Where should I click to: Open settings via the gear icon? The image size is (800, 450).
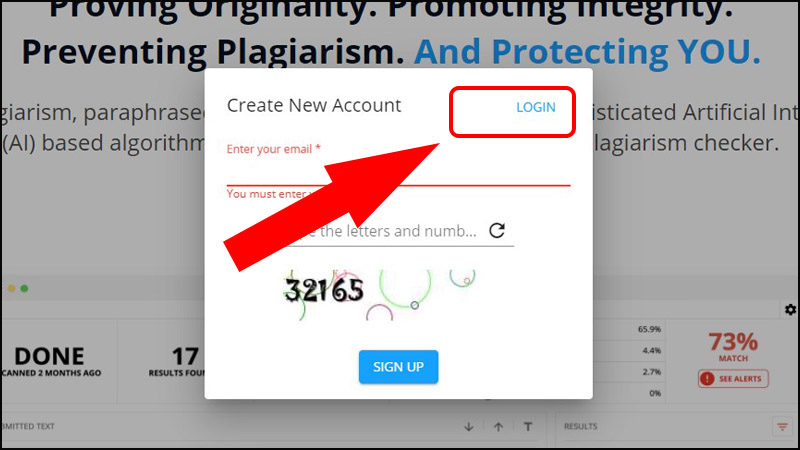point(790,309)
